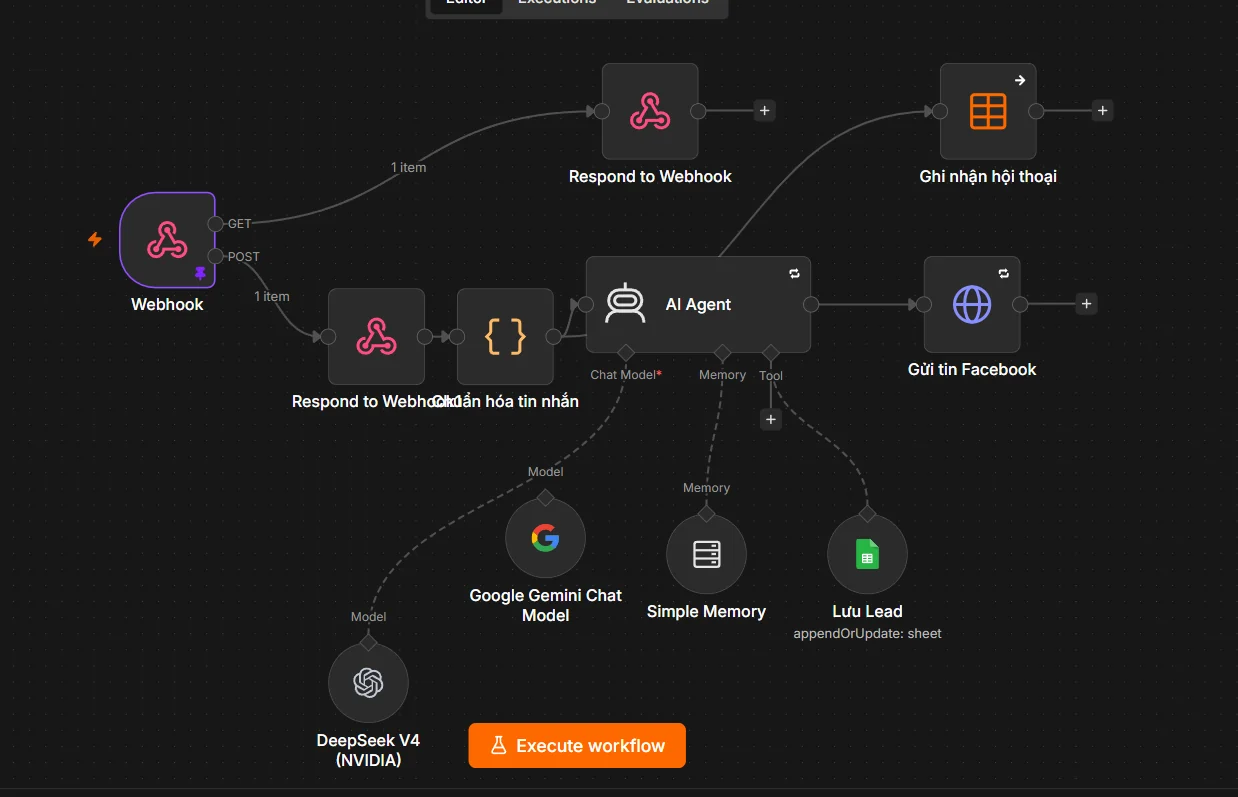Open the Chuẩn hóa tin nhắn code node
Screen dimensions: 1238x797
505,337
